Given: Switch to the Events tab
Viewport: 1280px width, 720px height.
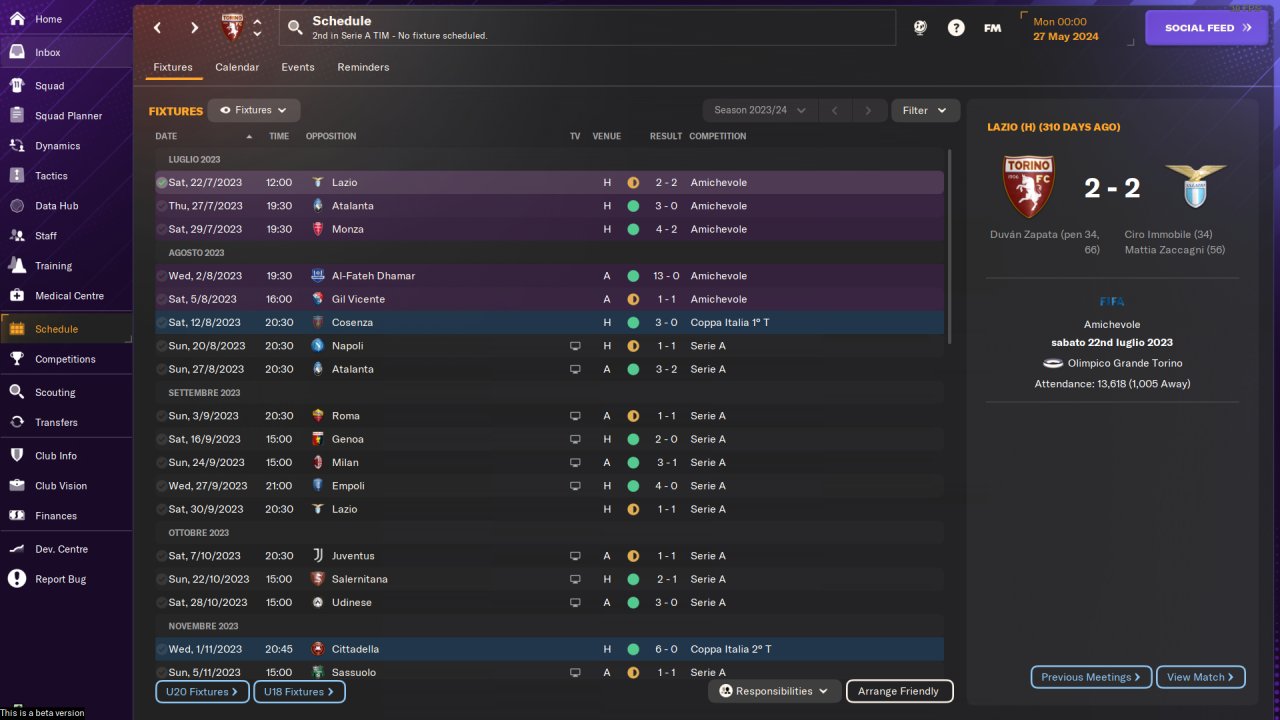Looking at the screenshot, I should (x=298, y=67).
